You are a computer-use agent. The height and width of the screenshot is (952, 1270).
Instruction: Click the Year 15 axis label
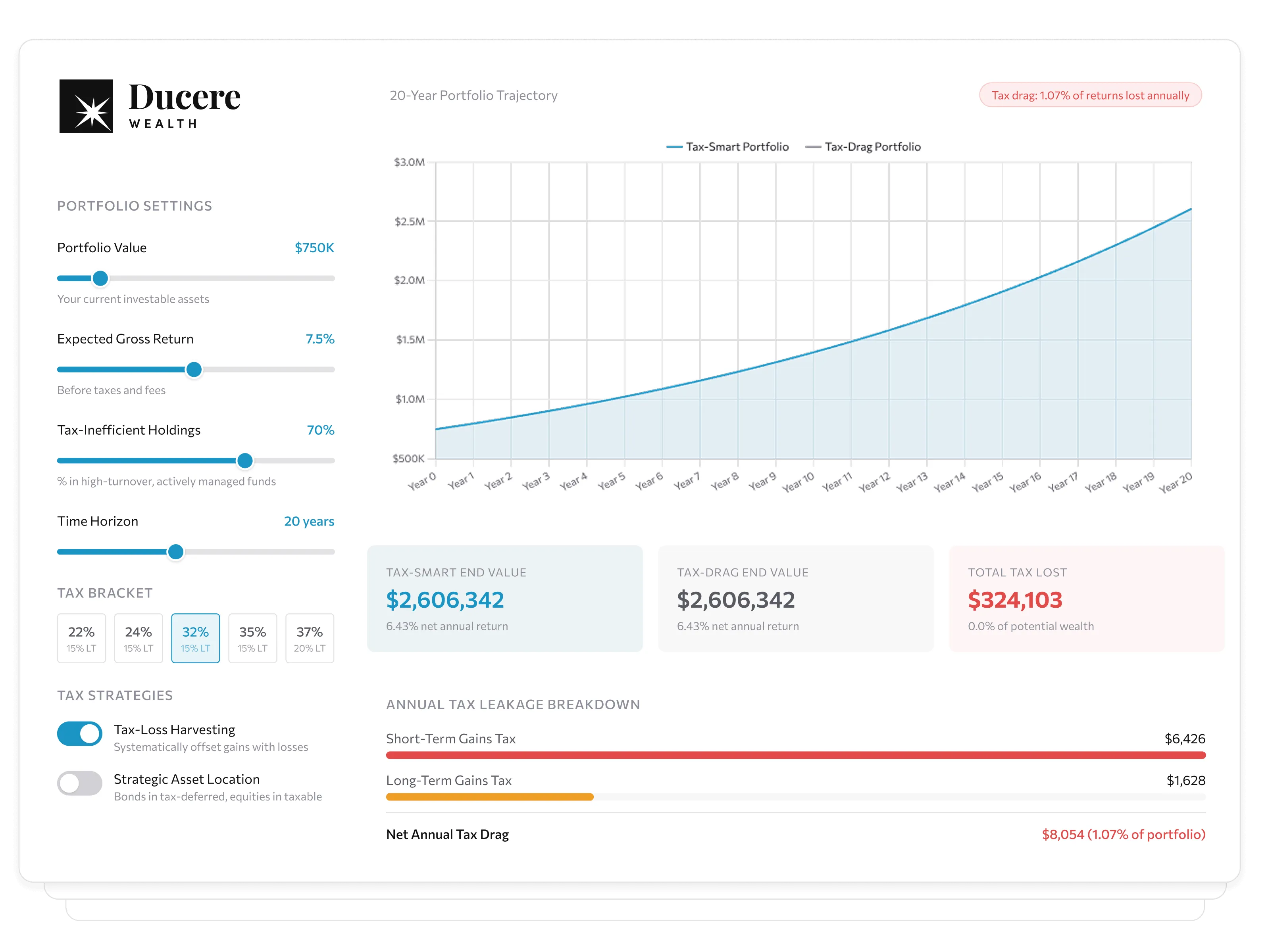pos(987,483)
